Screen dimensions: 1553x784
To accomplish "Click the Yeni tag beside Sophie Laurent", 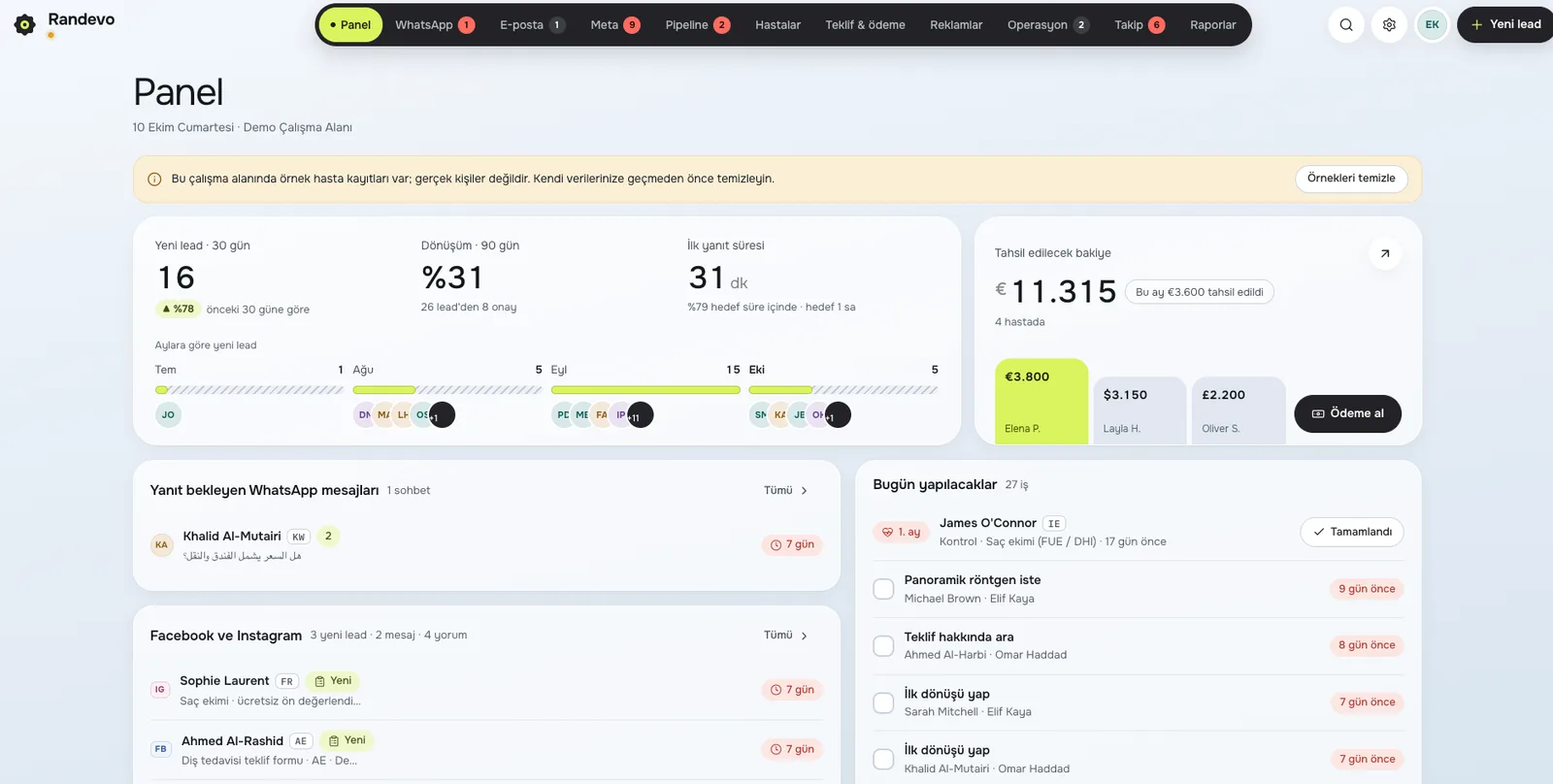I will click(x=333, y=681).
